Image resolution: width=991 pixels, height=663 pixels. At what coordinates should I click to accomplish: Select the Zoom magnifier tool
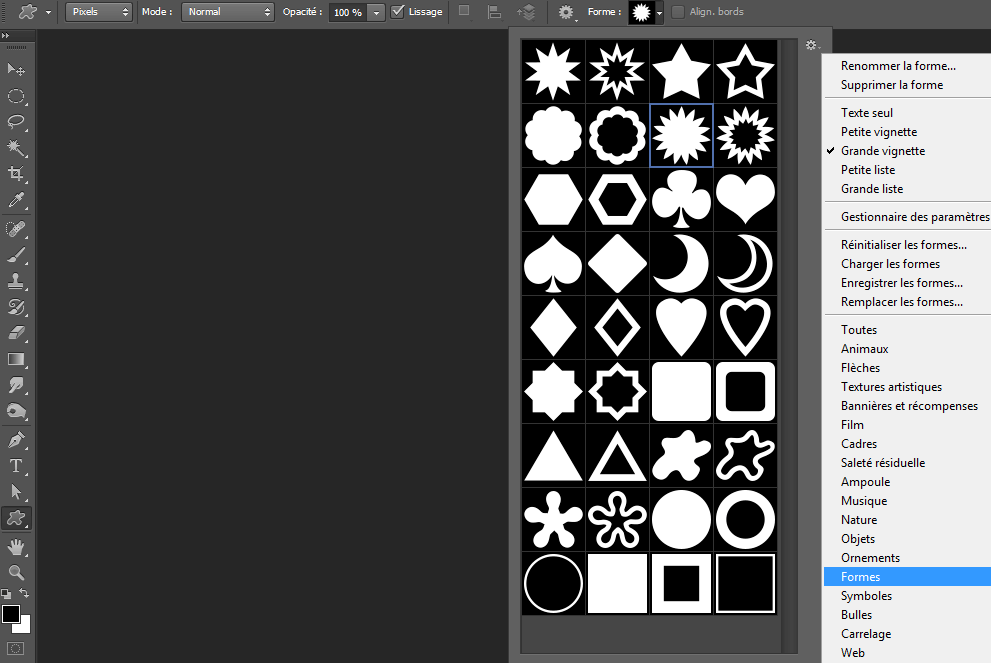coord(17,572)
